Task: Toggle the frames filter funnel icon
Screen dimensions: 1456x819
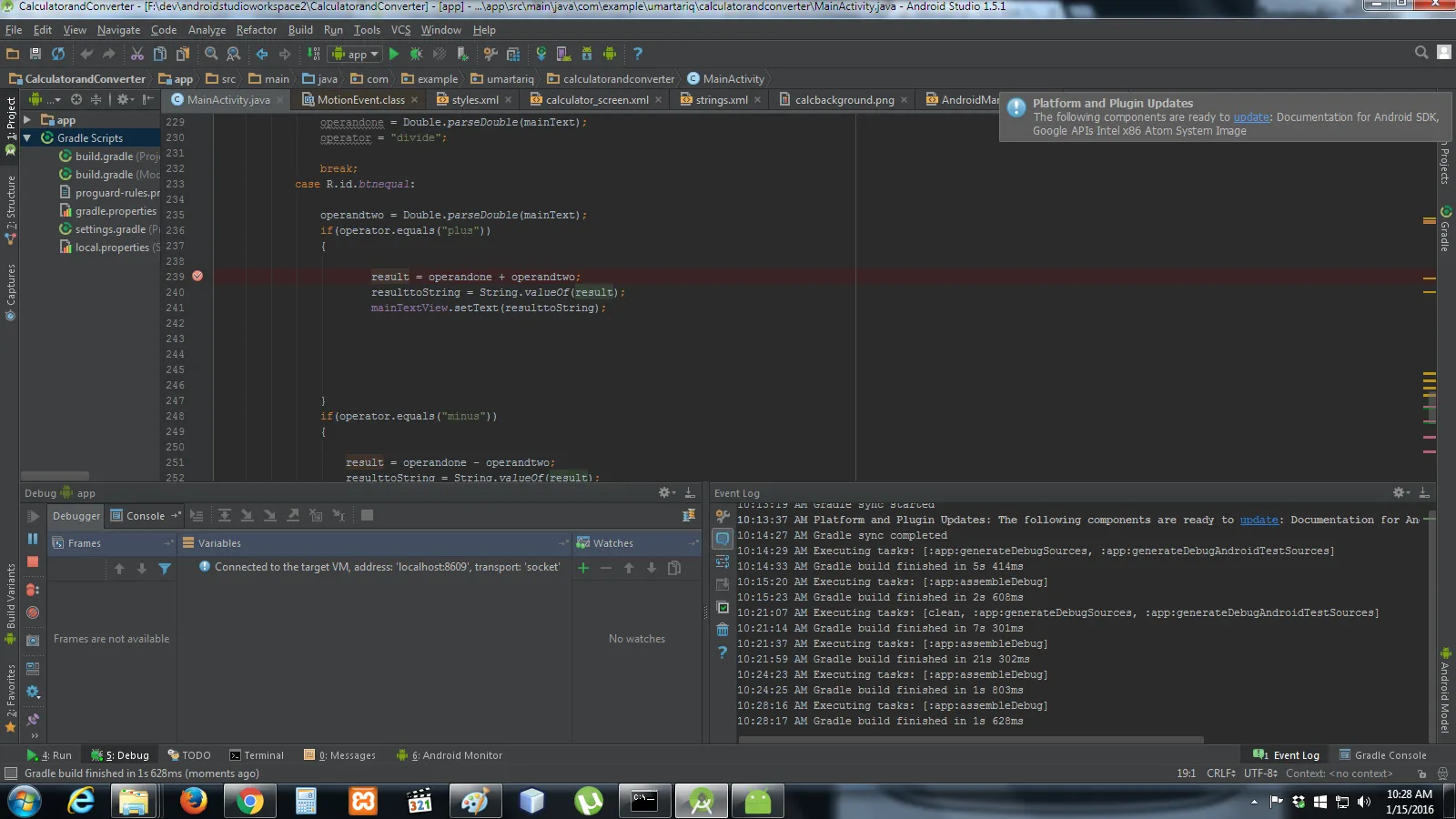Action: [165, 569]
